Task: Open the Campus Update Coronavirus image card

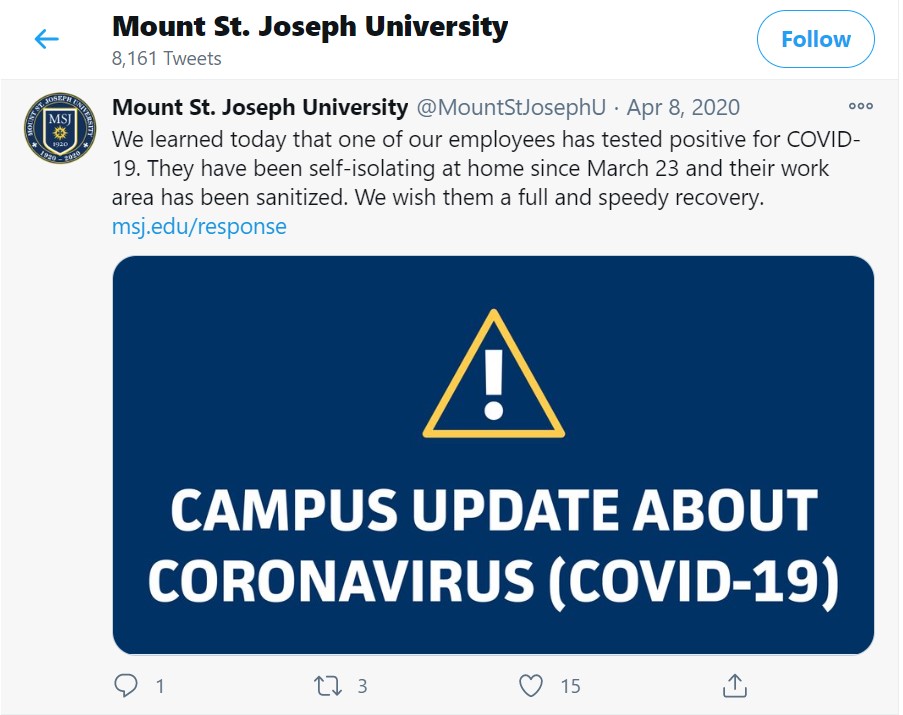Action: click(x=494, y=455)
